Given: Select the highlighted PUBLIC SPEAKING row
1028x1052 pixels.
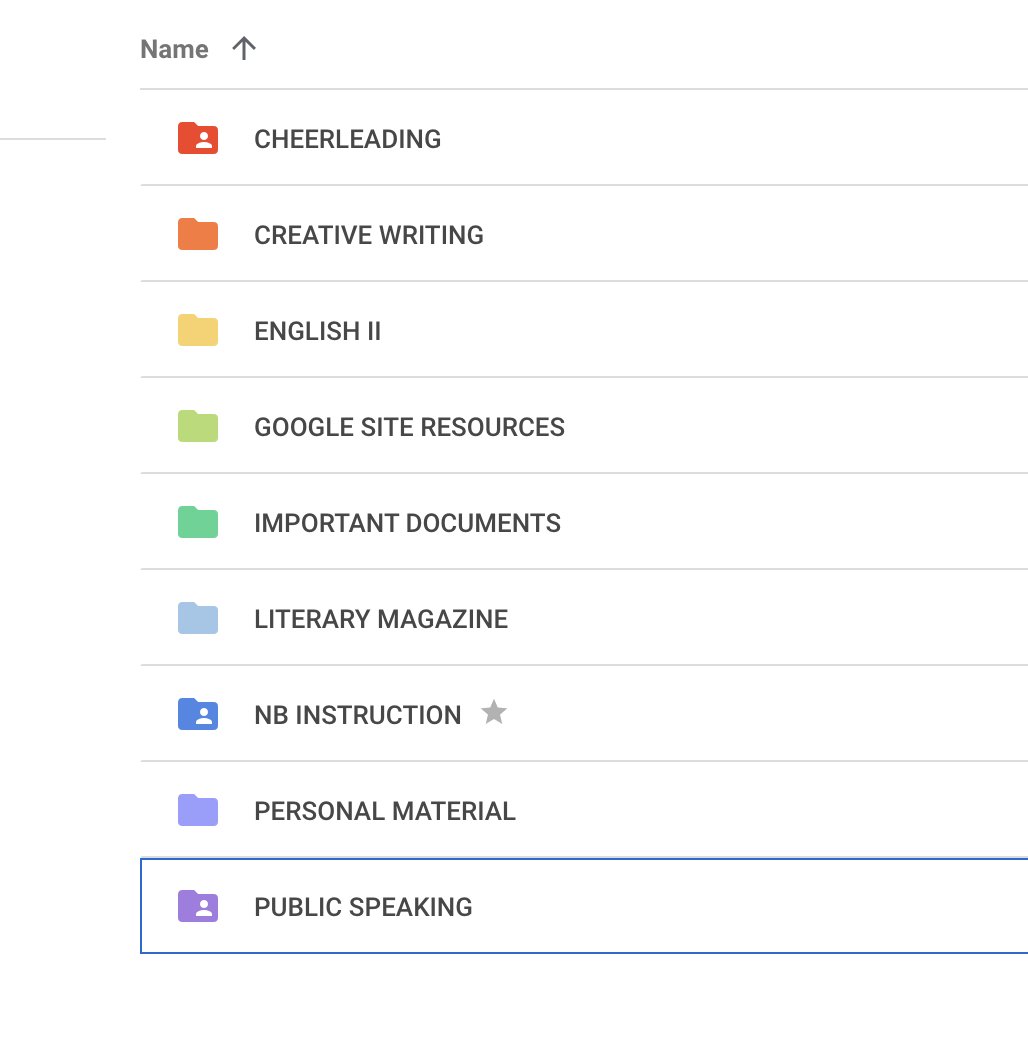Looking at the screenshot, I should (x=364, y=906).
